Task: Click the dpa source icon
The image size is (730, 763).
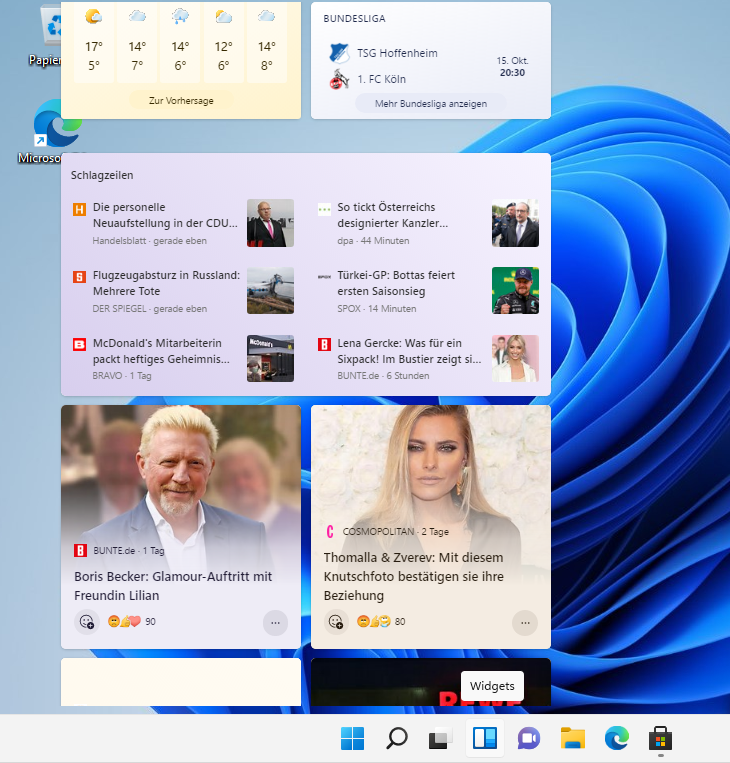Action: pos(324,209)
